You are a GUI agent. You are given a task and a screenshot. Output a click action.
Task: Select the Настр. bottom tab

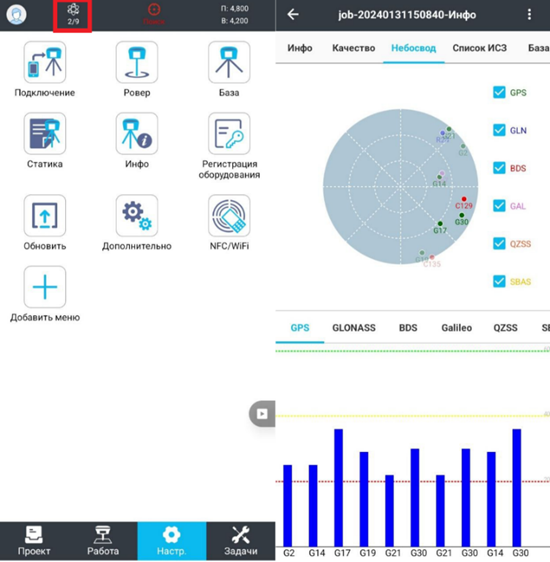(172, 541)
